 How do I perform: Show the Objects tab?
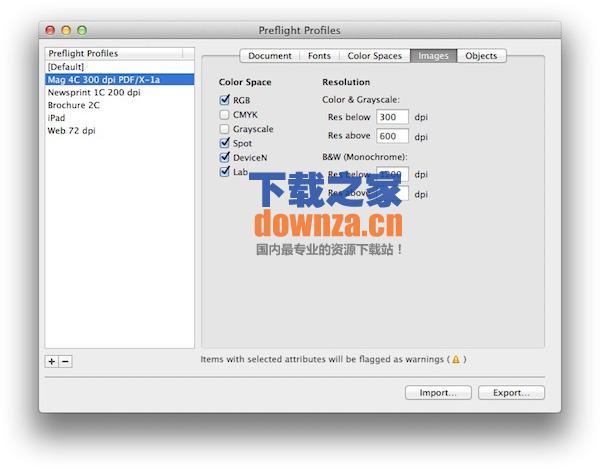pos(481,56)
